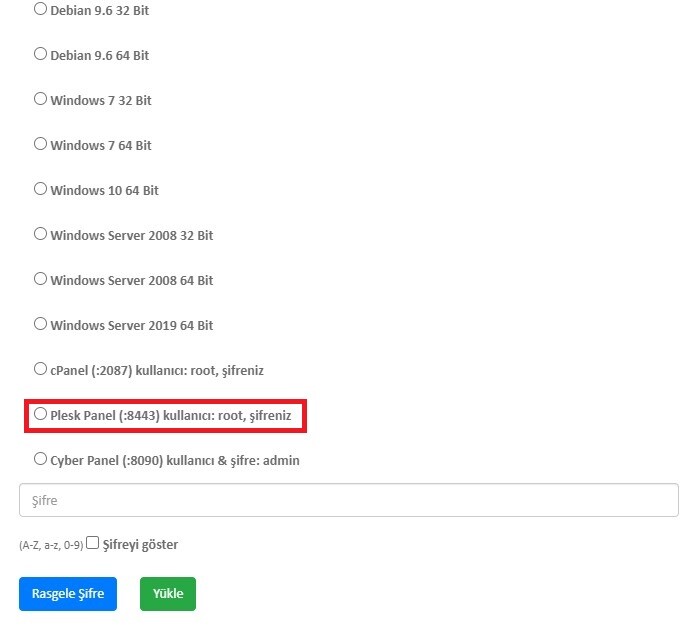Choose the Plesk Panel (:8443) radio button
Screen dimensions: 696x627
coord(40,413)
